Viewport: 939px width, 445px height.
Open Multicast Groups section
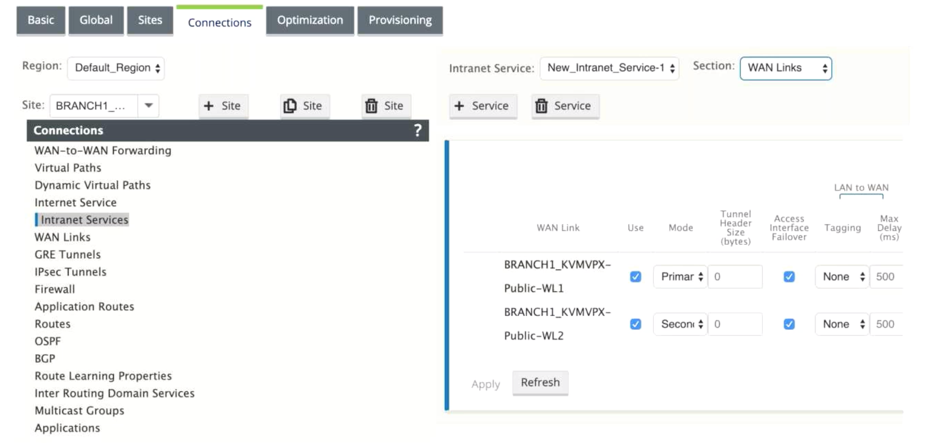click(80, 411)
